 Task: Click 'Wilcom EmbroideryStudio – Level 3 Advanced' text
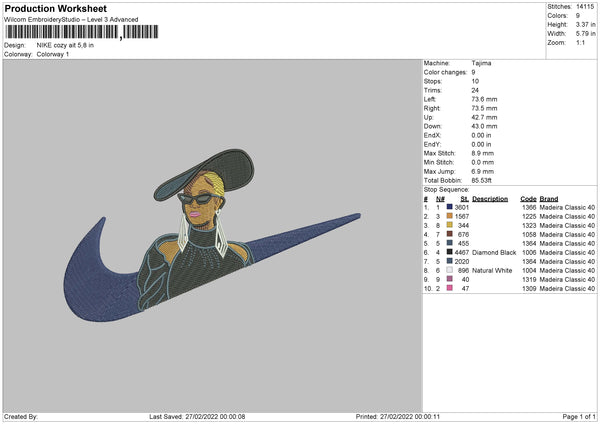click(x=71, y=20)
